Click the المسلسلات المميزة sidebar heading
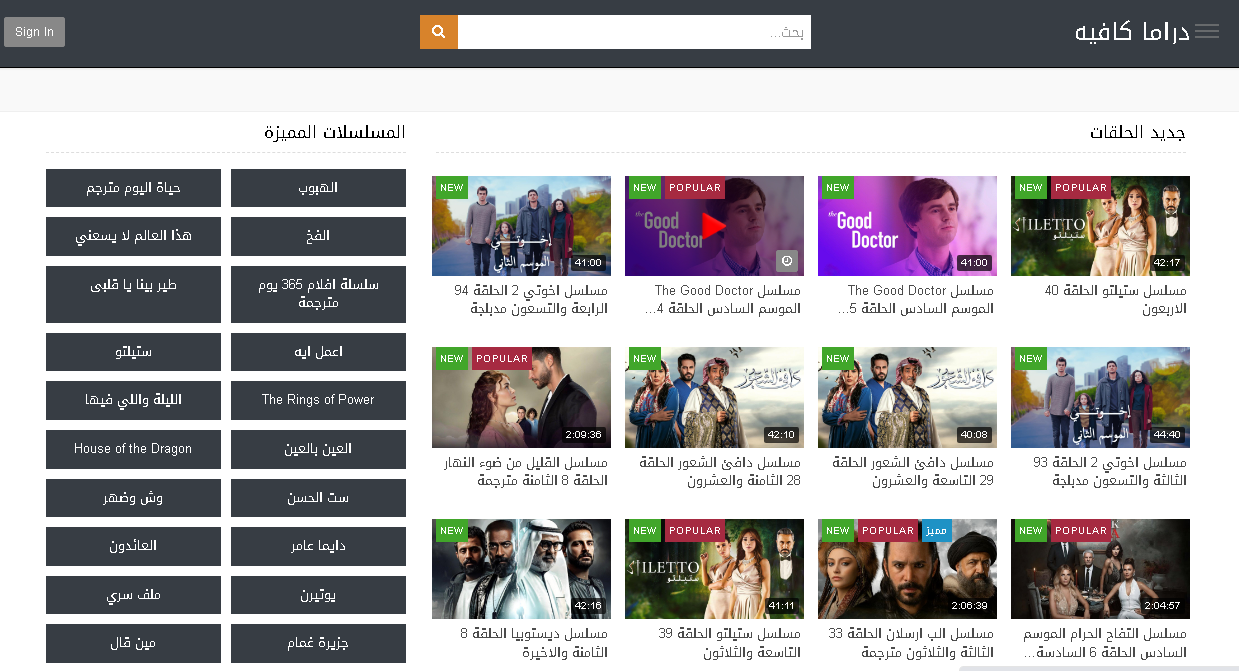Viewport: 1239px width, 671px height. [335, 132]
